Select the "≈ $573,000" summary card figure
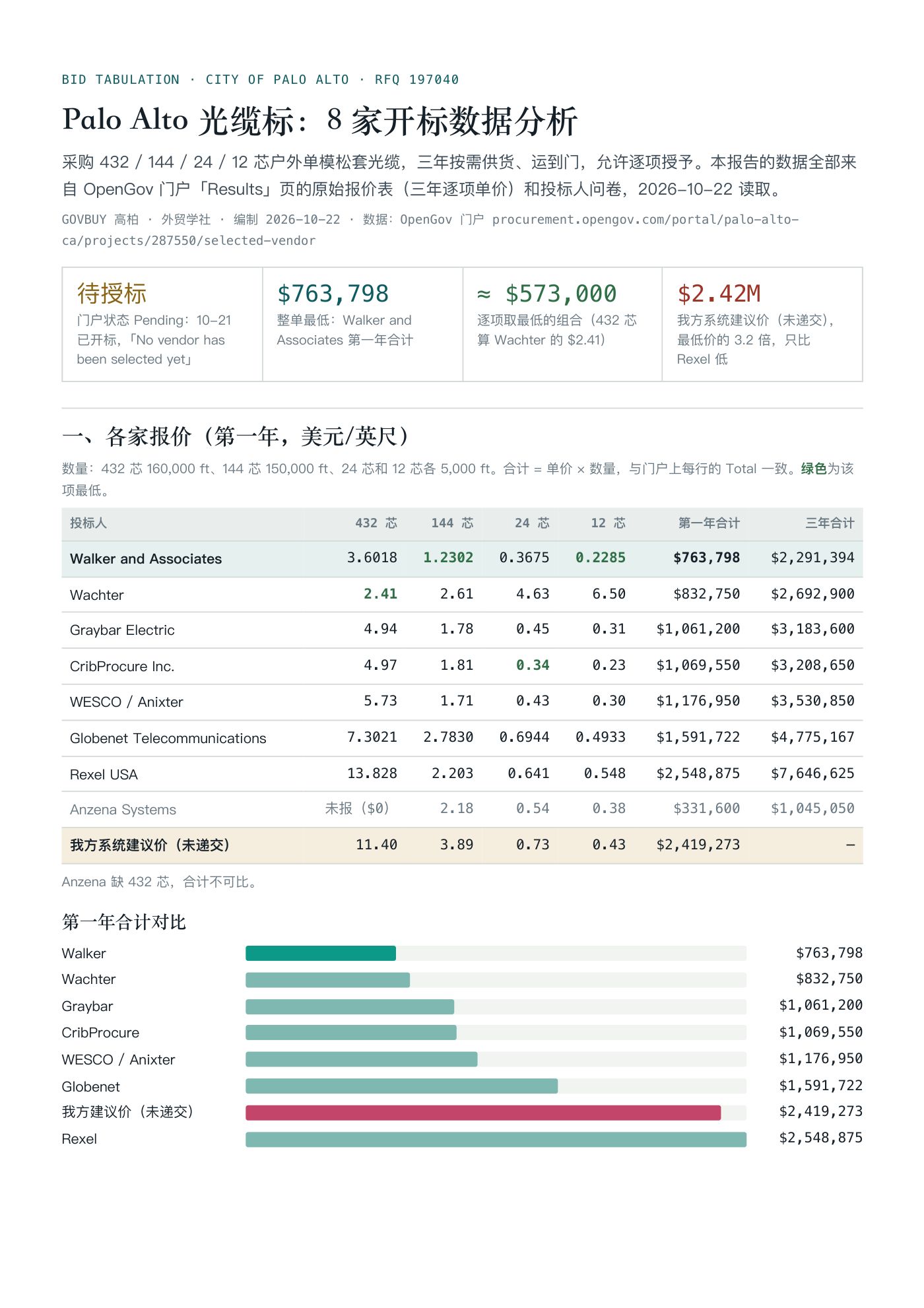The image size is (924, 1308). click(546, 294)
